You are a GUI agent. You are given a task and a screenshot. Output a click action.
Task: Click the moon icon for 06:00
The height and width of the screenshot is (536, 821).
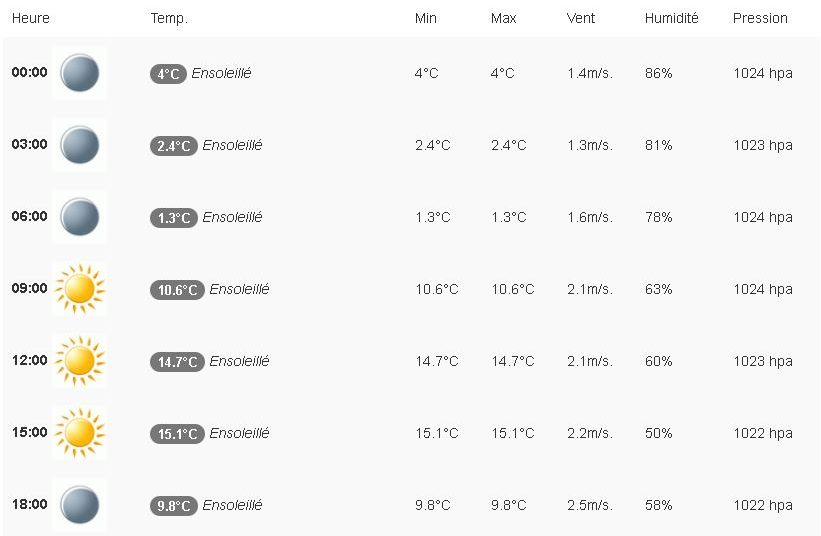point(79,217)
